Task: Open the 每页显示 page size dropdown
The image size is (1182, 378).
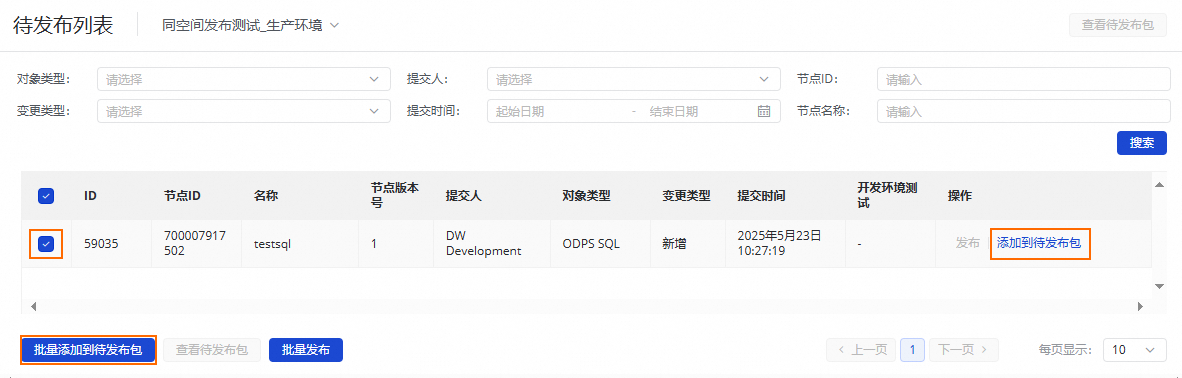Action: click(x=1134, y=350)
